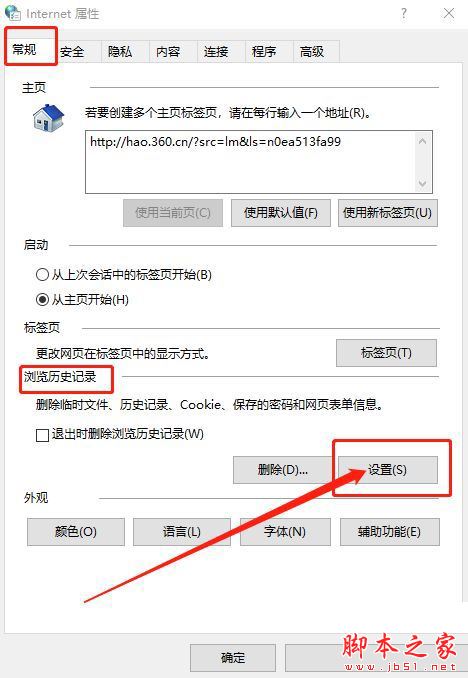Viewport: 468px width, 678px height.
Task: Open the 颜色(O) appearance button
Action: (x=76, y=532)
